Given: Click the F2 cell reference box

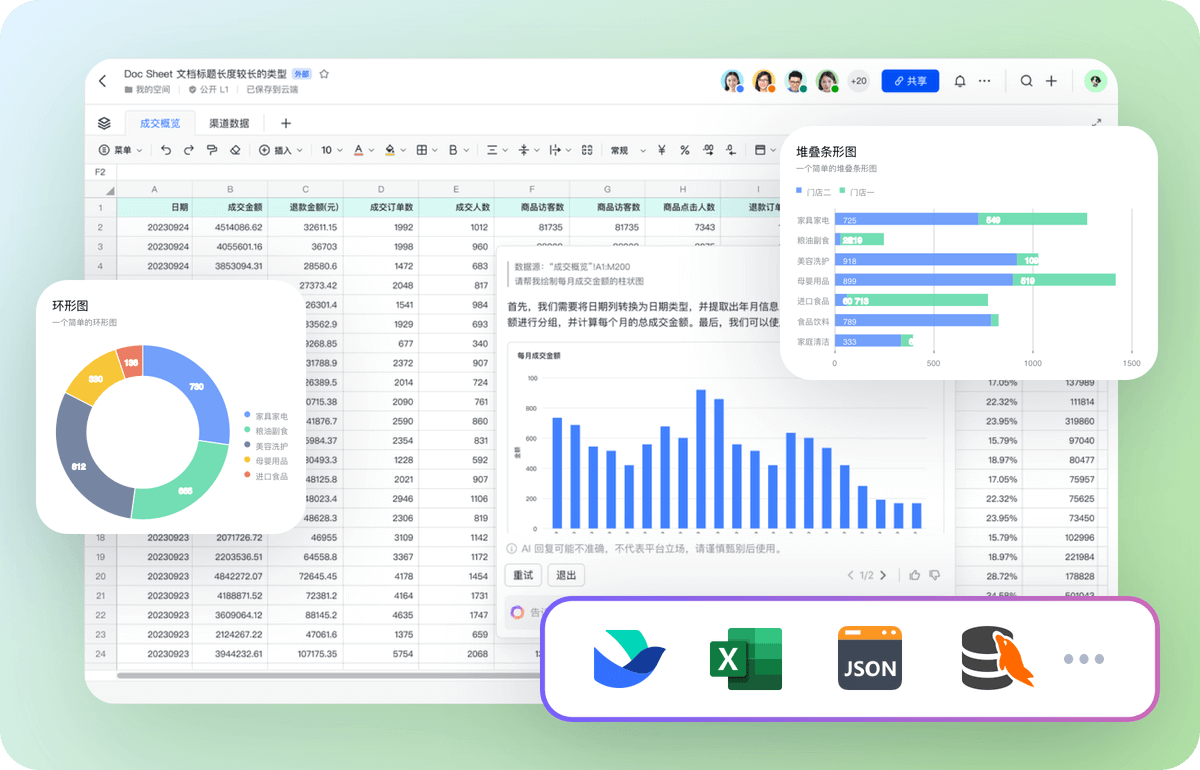Looking at the screenshot, I should coord(100,172).
